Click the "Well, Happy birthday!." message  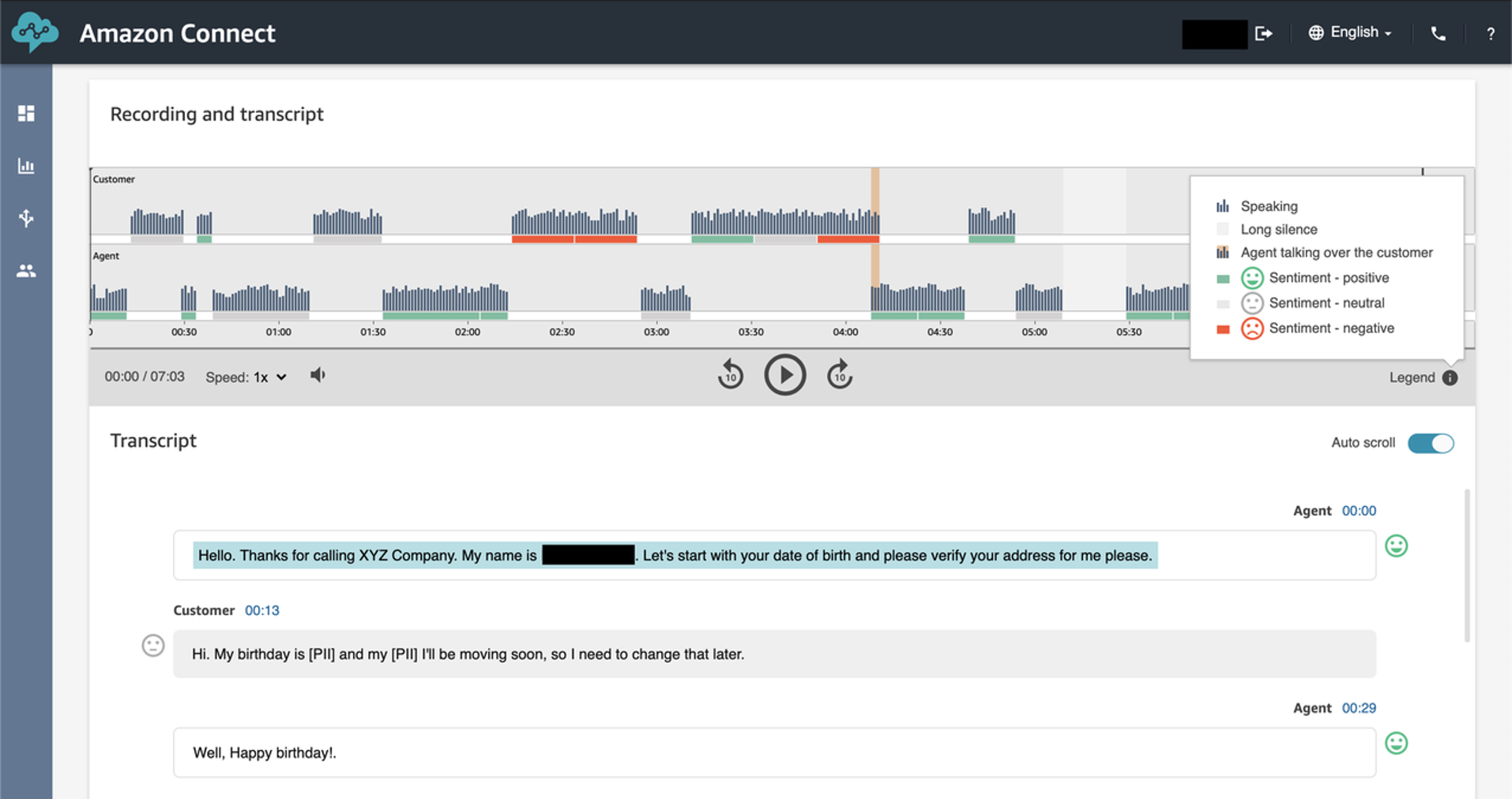[774, 752]
